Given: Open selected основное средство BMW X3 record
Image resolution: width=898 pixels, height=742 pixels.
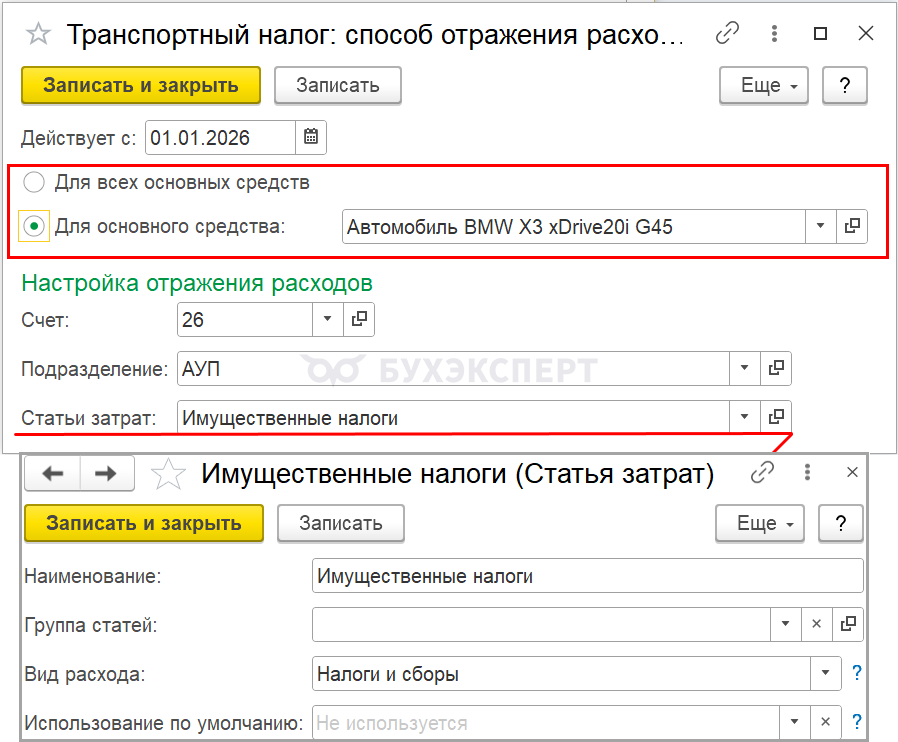Looking at the screenshot, I should click(852, 226).
